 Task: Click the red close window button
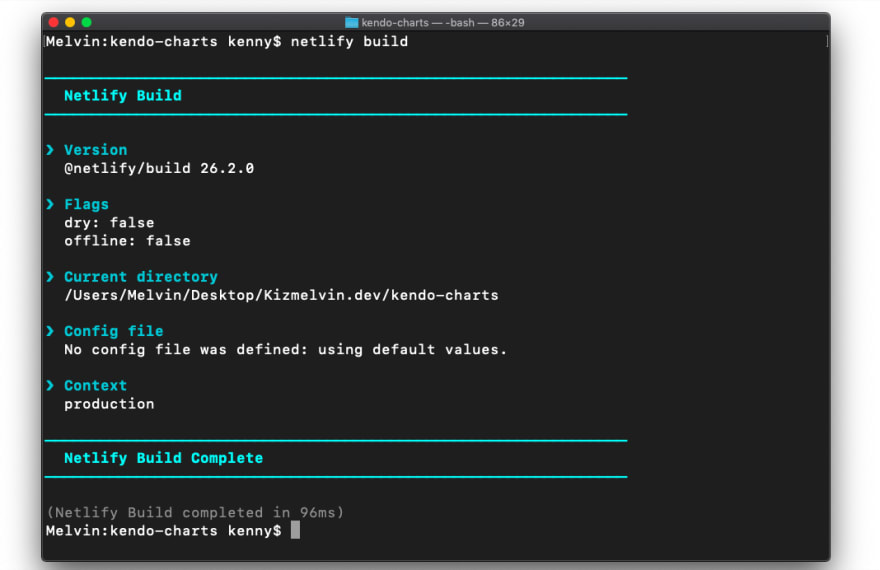tap(54, 22)
